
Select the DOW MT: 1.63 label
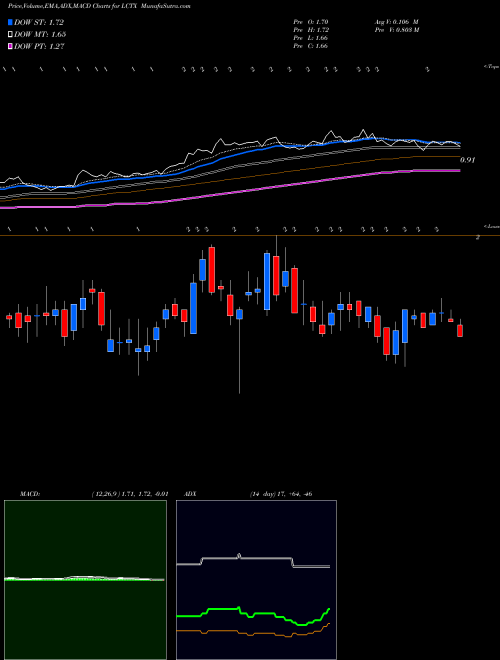click(x=40, y=34)
